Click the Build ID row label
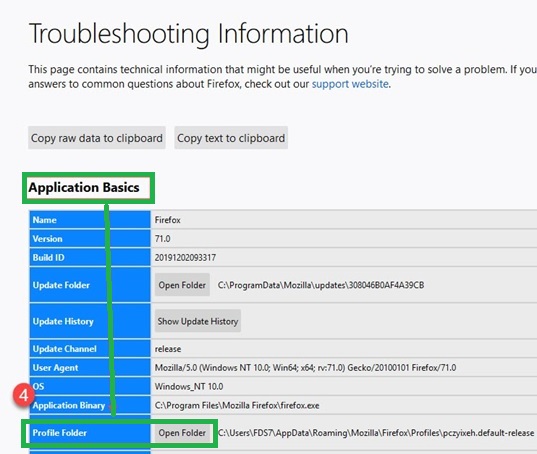 coord(48,257)
